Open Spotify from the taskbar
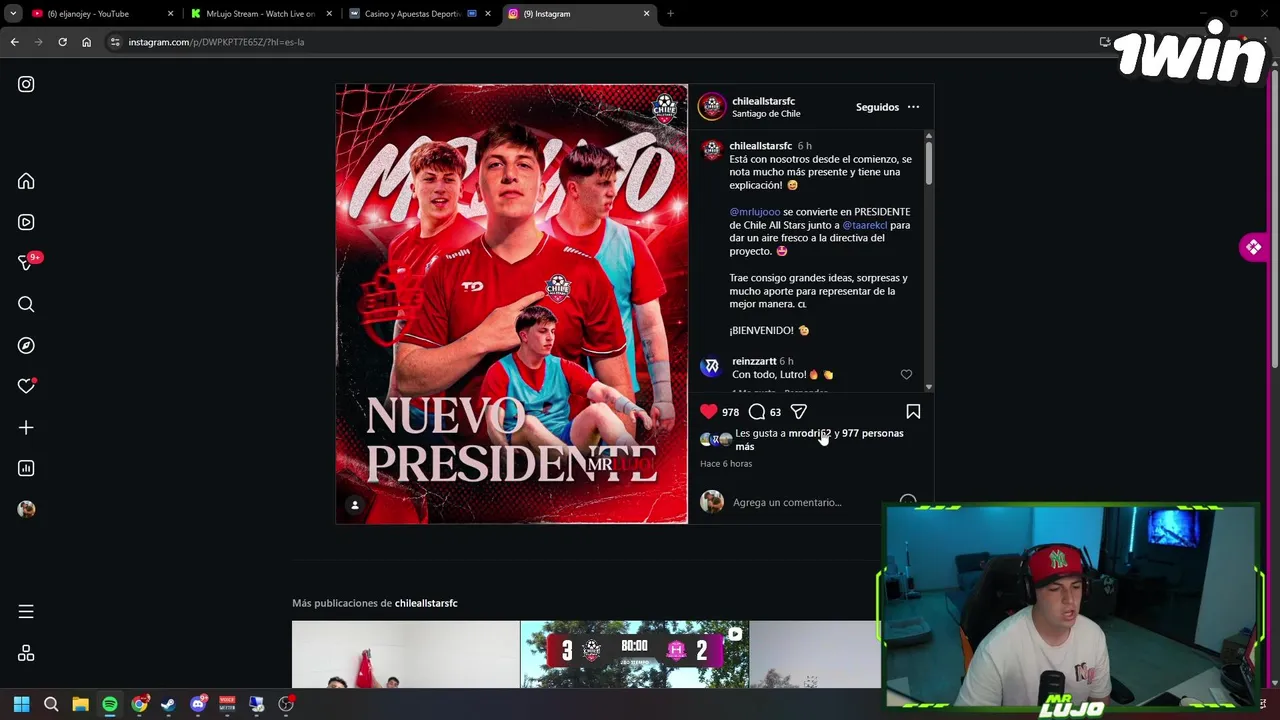The width and height of the screenshot is (1280, 720). point(109,704)
